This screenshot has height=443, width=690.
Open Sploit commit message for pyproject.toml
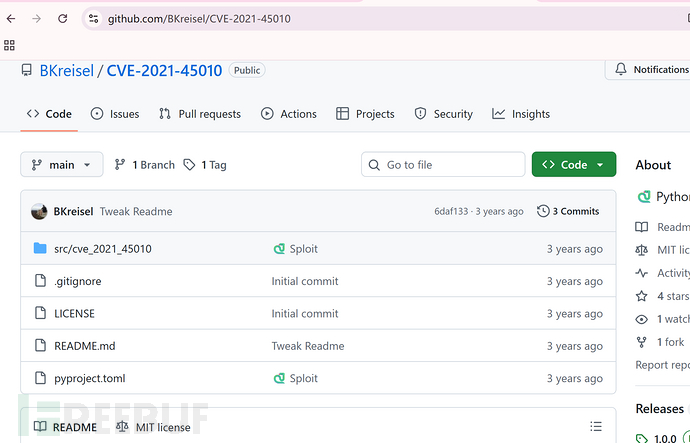(x=303, y=378)
